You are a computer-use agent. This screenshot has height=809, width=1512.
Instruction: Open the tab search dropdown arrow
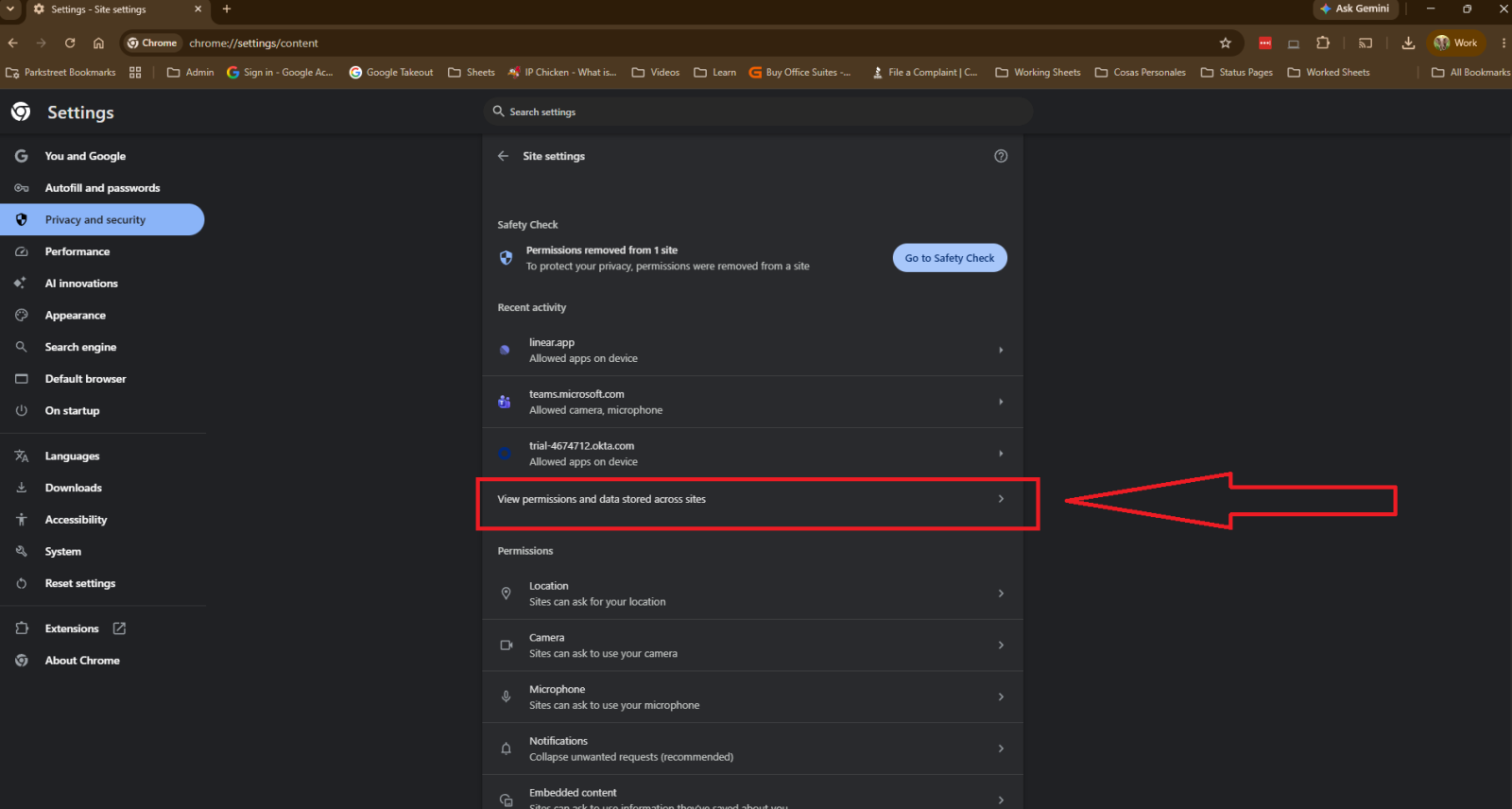click(9, 9)
